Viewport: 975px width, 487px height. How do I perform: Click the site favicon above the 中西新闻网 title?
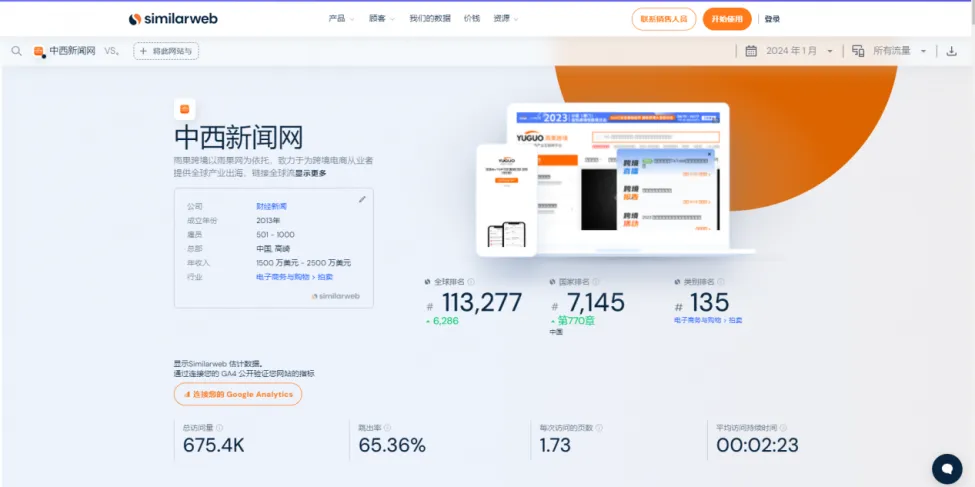coord(185,109)
